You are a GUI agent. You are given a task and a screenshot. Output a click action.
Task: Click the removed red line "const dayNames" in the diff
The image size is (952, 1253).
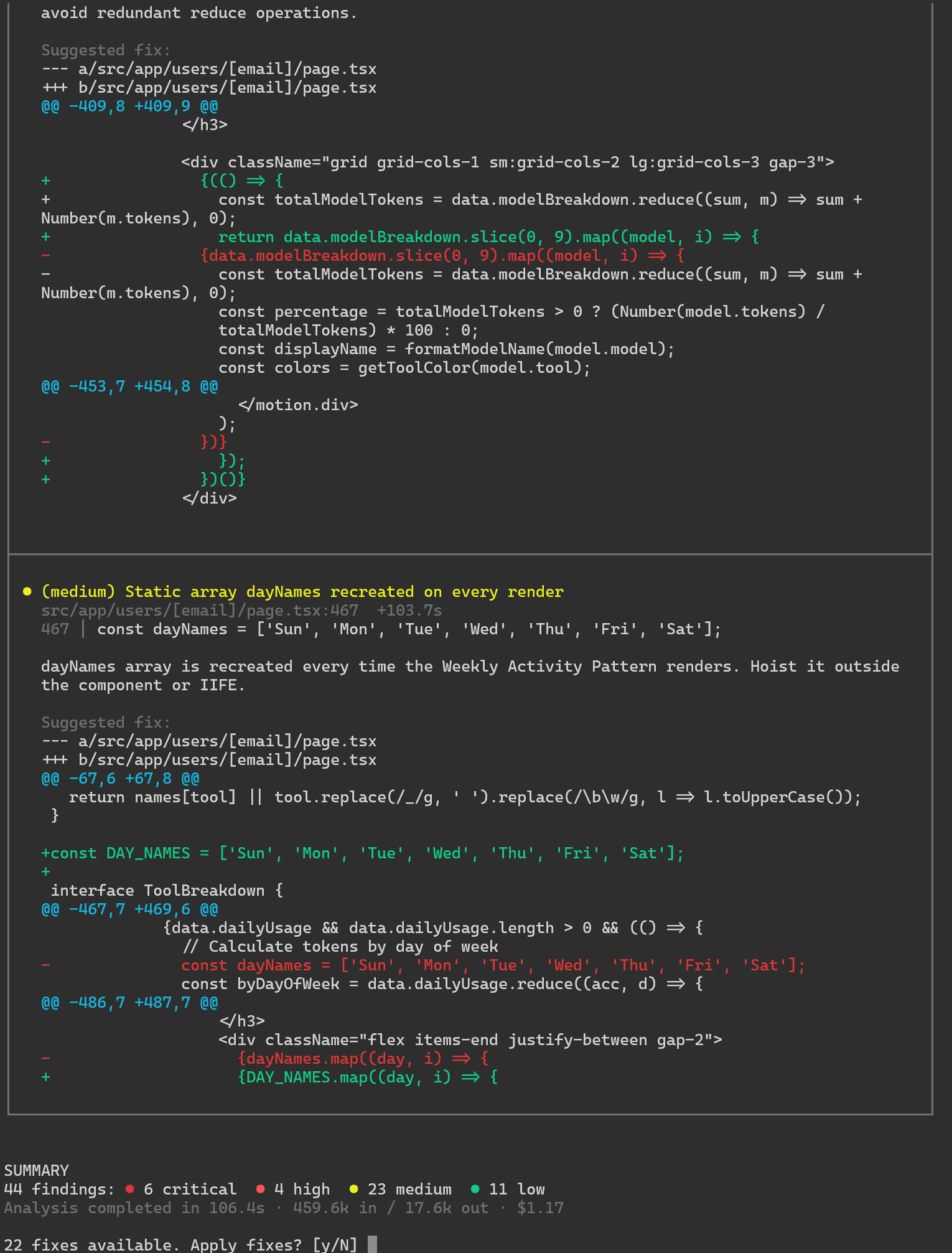[493, 965]
